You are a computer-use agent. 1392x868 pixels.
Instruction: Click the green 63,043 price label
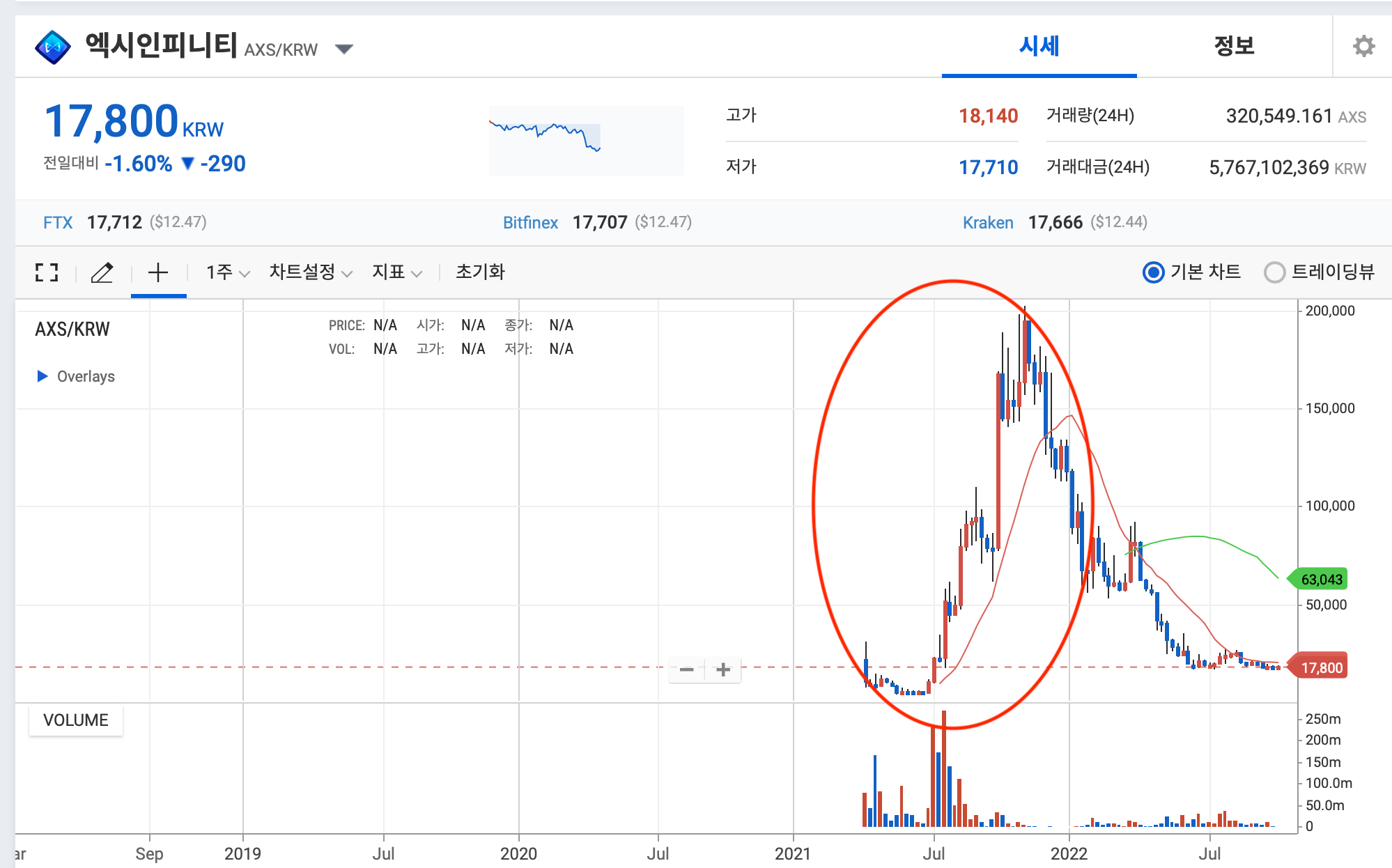[1320, 580]
